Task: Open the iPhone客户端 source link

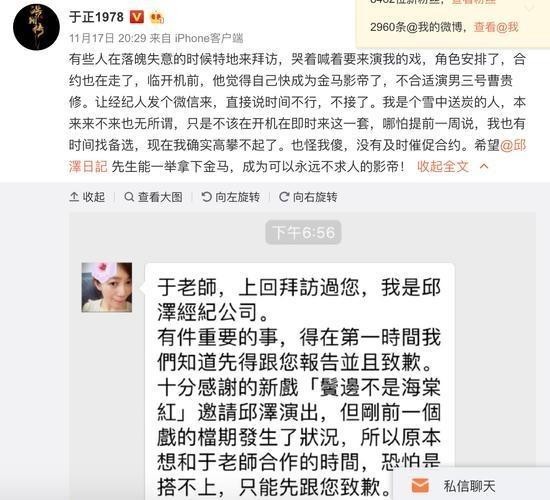Action: tap(209, 38)
